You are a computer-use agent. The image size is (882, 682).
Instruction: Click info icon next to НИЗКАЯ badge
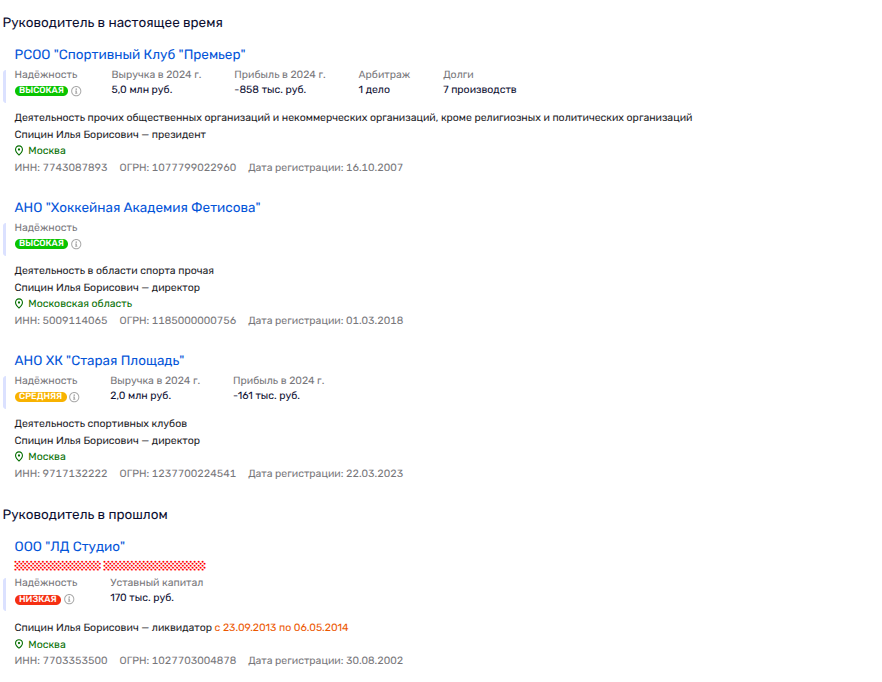[70, 600]
